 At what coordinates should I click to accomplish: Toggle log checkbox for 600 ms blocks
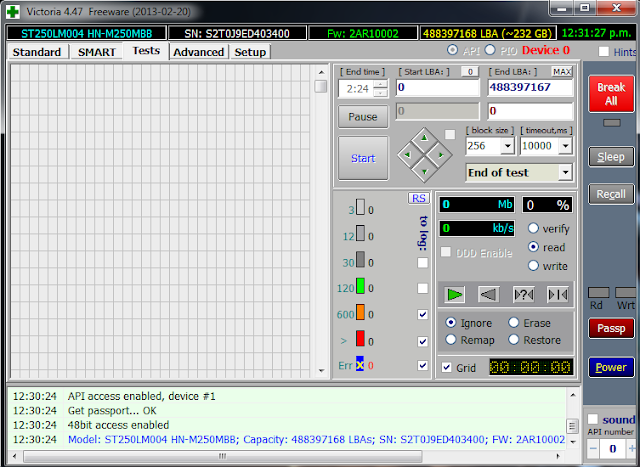(422, 315)
